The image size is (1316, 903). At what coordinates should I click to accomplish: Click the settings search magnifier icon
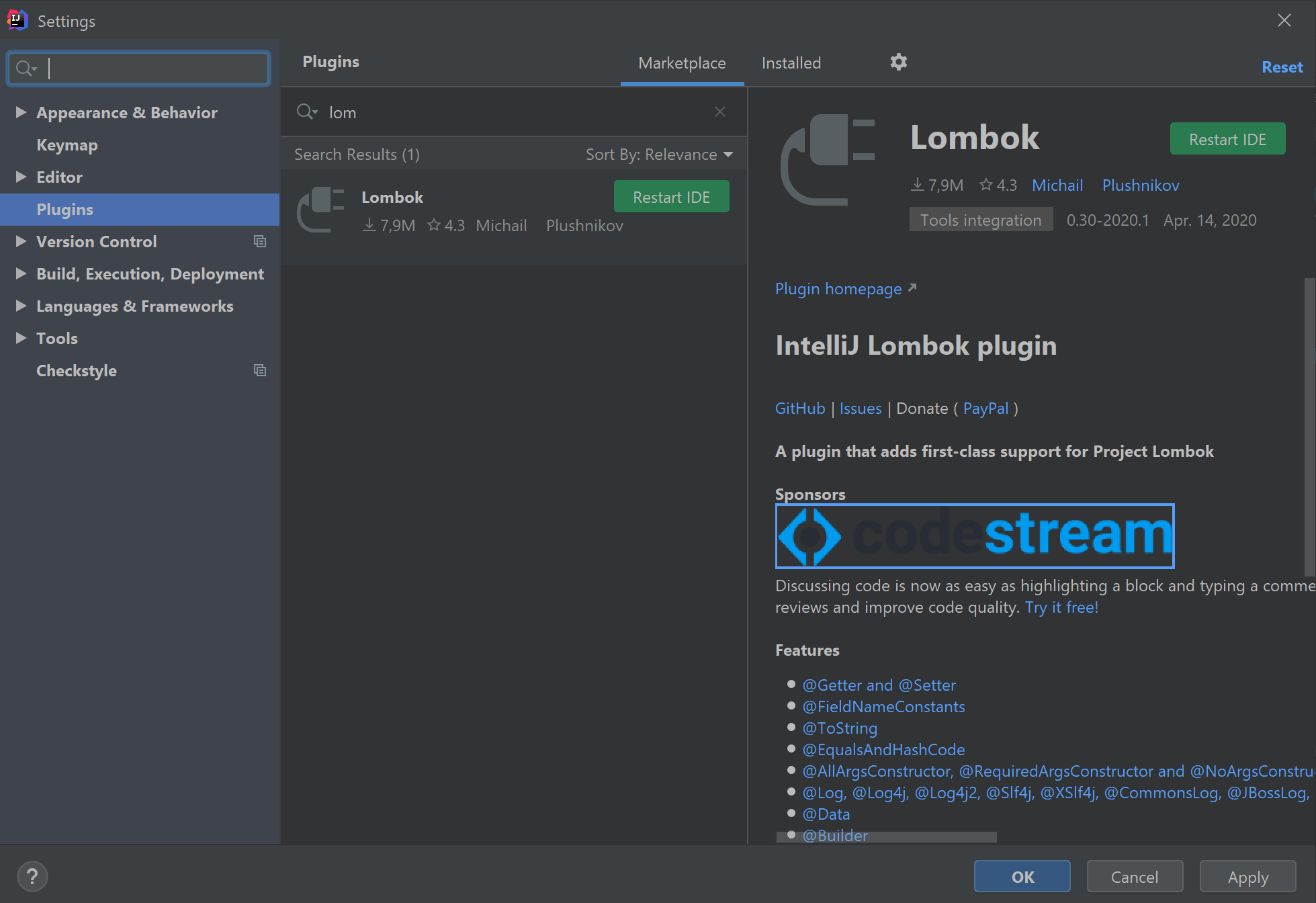(26, 68)
